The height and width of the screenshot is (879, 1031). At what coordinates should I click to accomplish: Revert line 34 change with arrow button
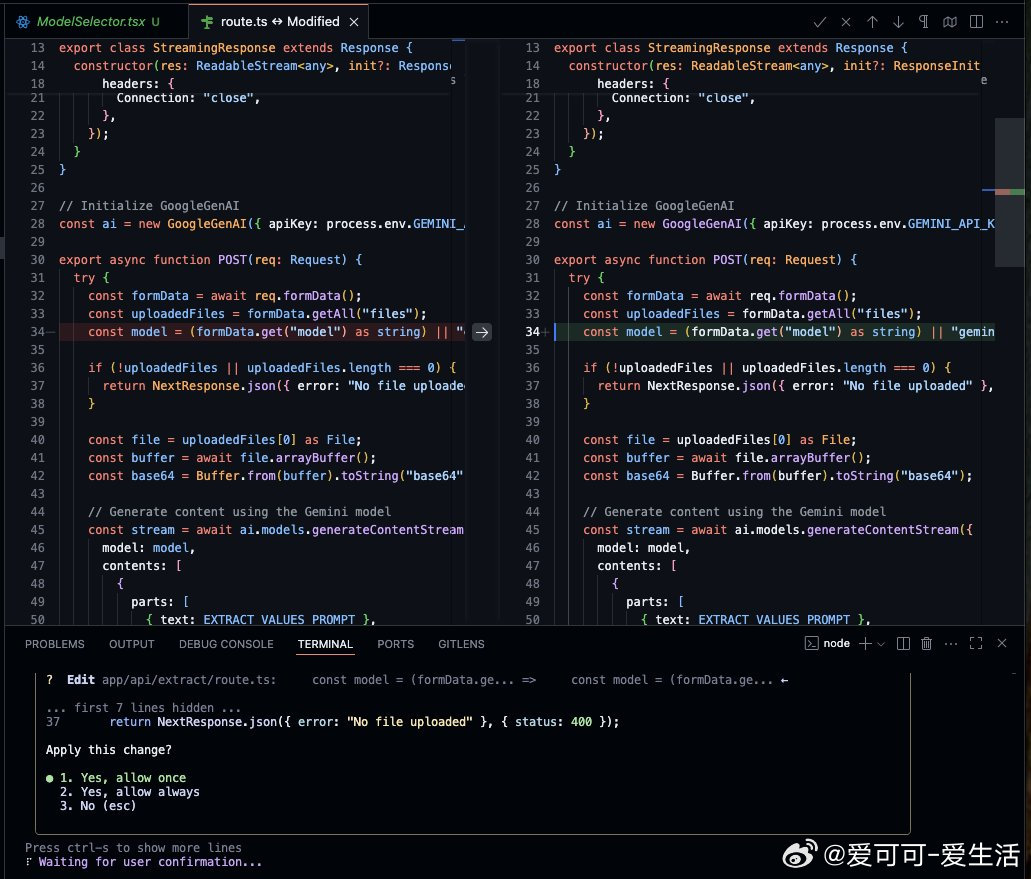coord(482,332)
